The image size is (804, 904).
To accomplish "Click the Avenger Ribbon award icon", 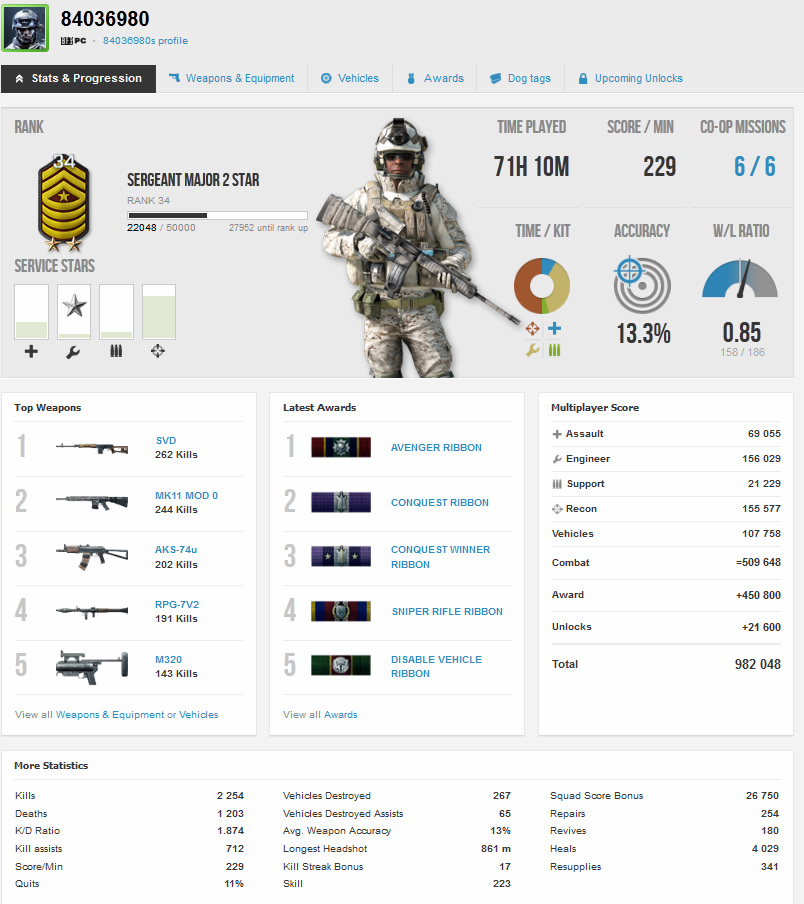I will click(340, 447).
